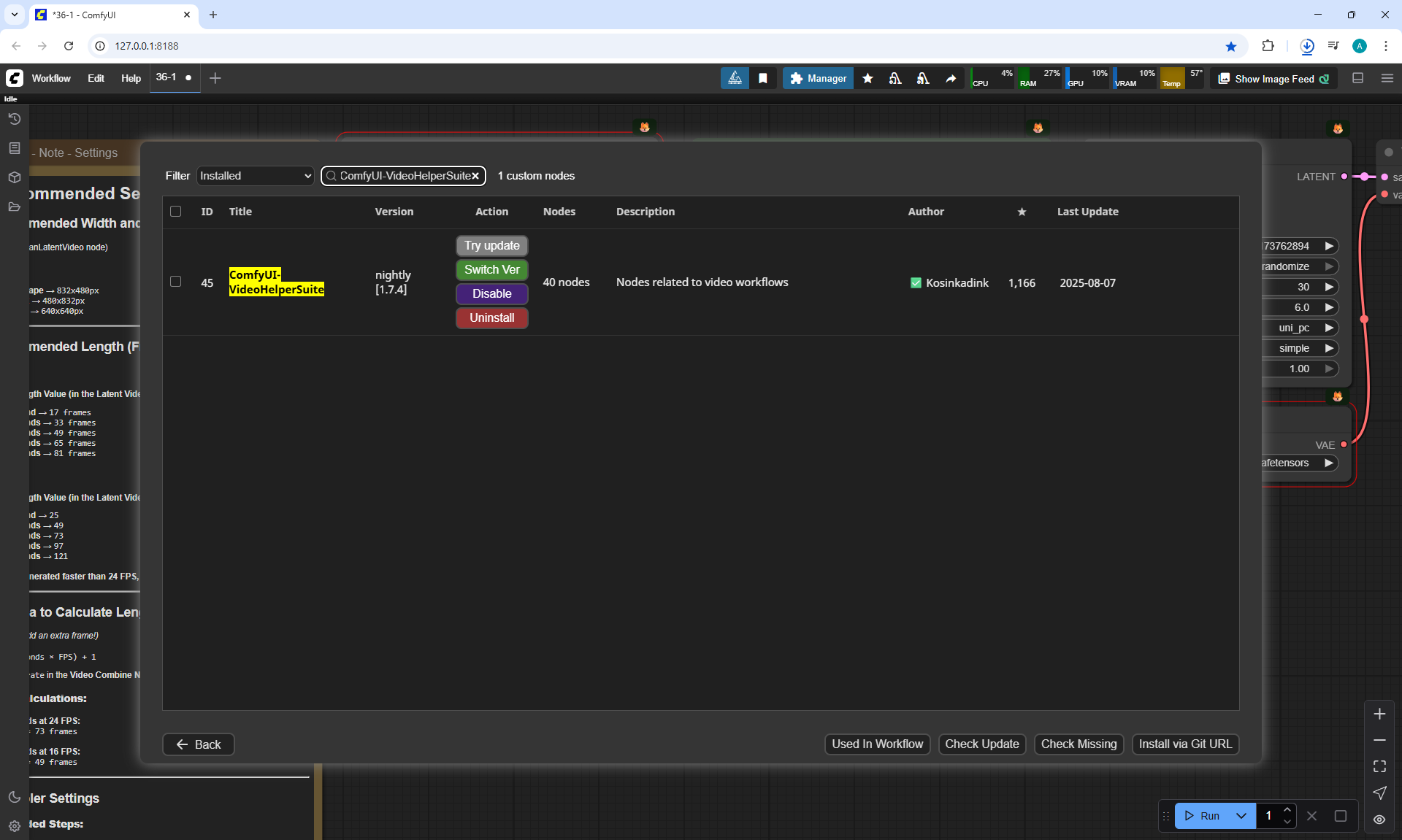This screenshot has width=1402, height=840.
Task: Check the ComfyUI-VideoHelperSuite row checkbox
Action: tap(175, 282)
